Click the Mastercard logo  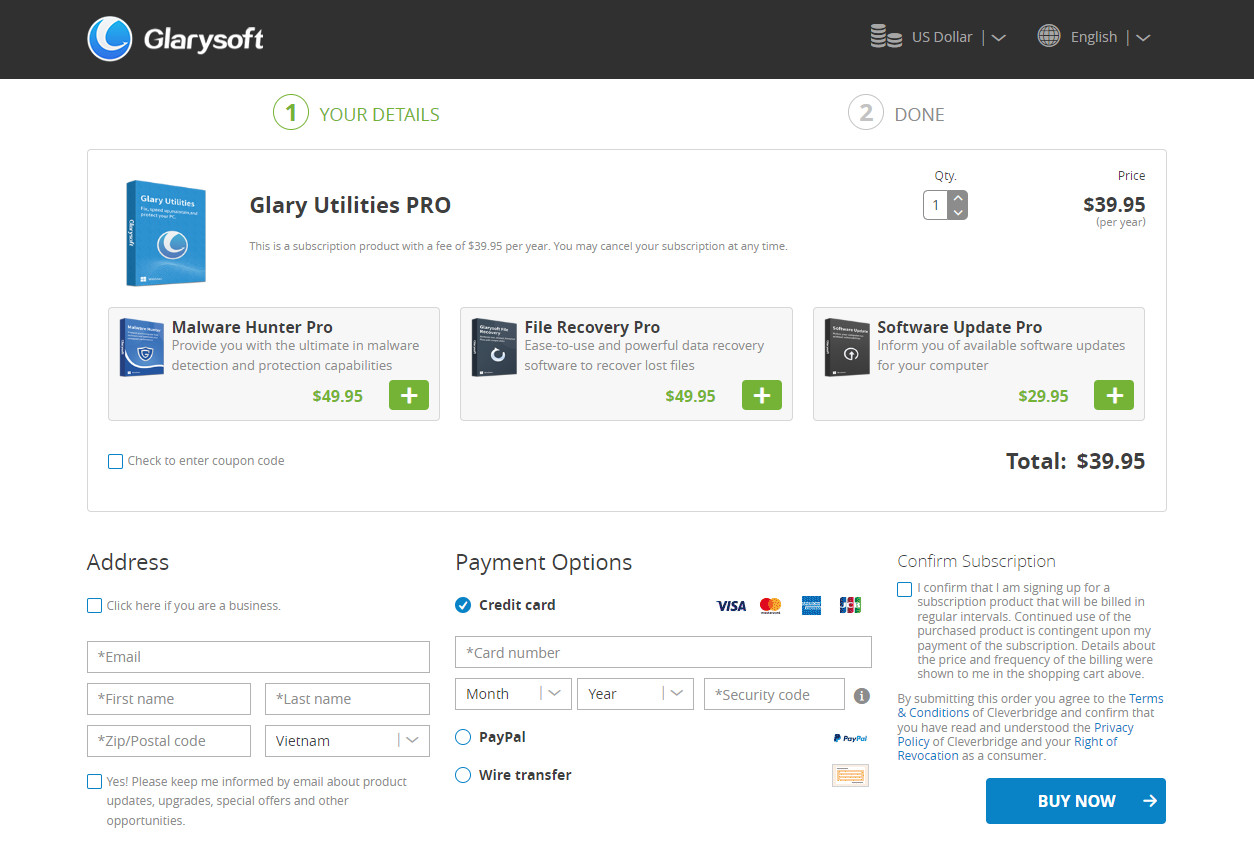pos(770,605)
